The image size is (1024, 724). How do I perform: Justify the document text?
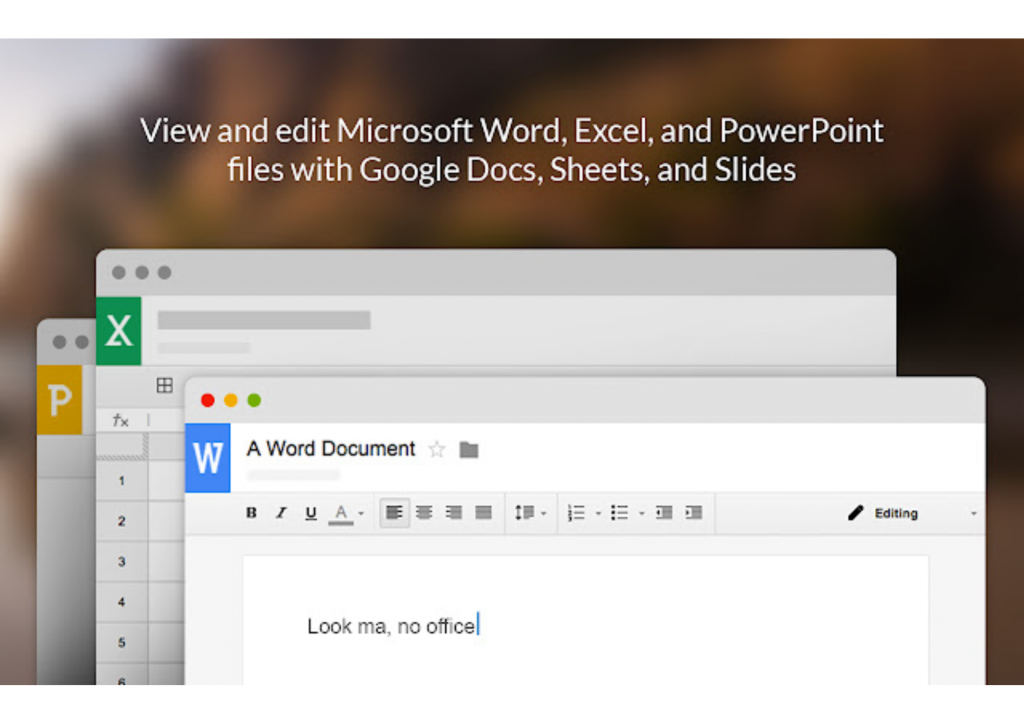483,512
